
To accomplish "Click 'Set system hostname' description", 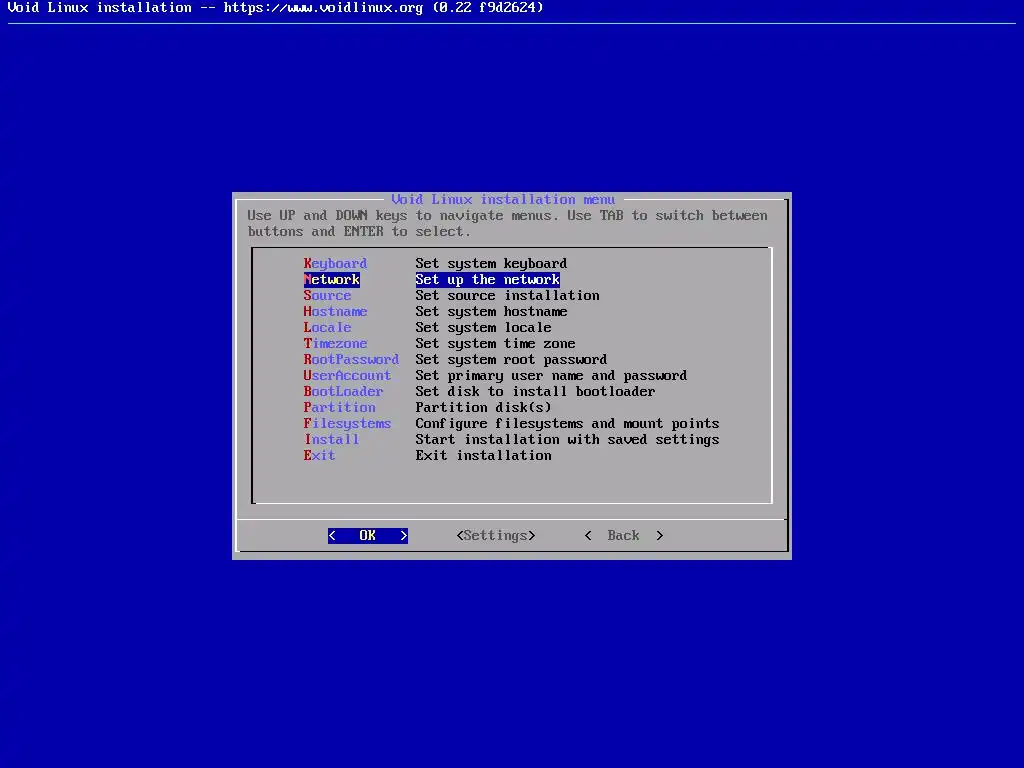I will (x=491, y=312).
